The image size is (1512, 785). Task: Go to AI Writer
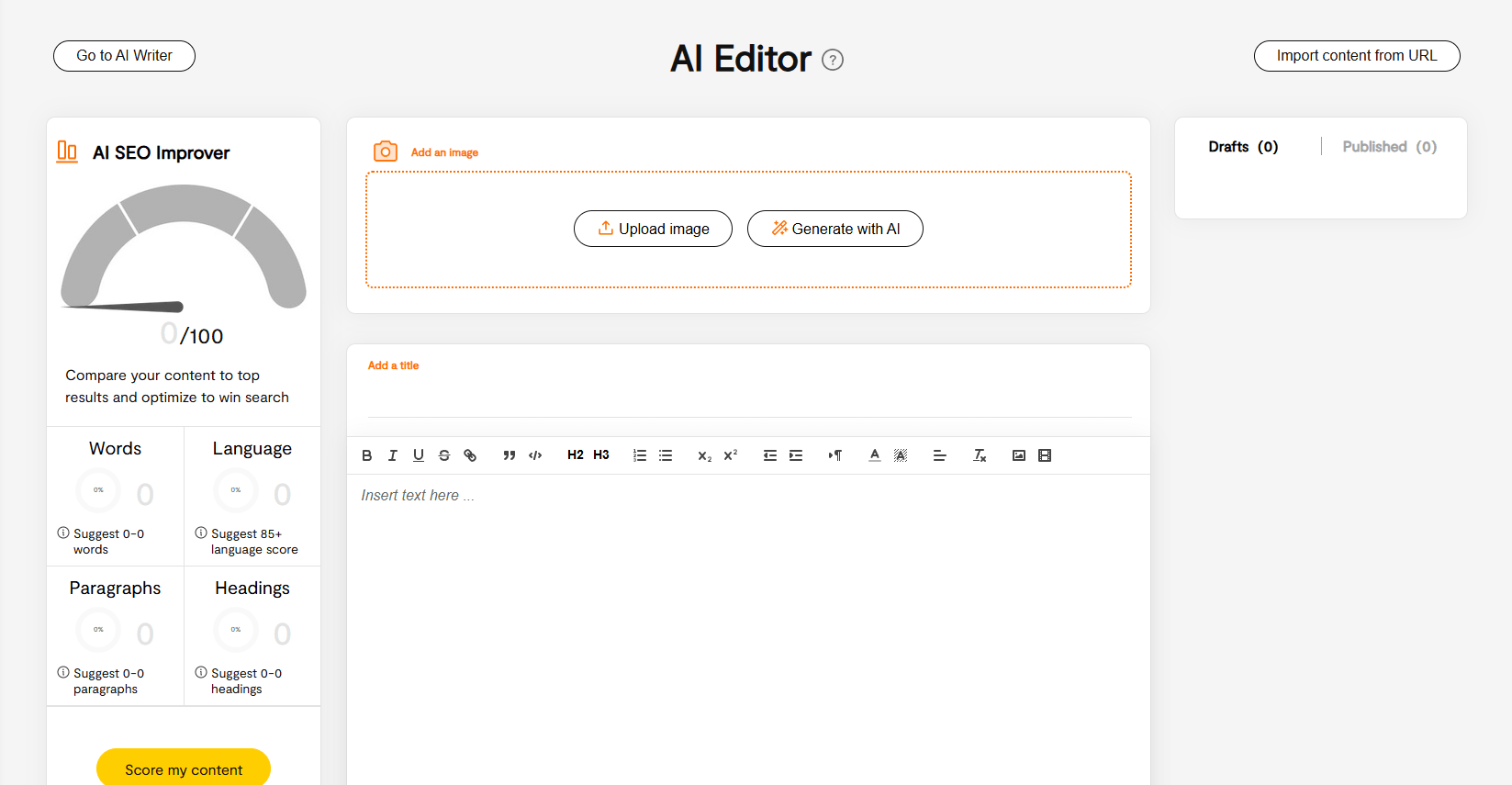pyautogui.click(x=124, y=56)
